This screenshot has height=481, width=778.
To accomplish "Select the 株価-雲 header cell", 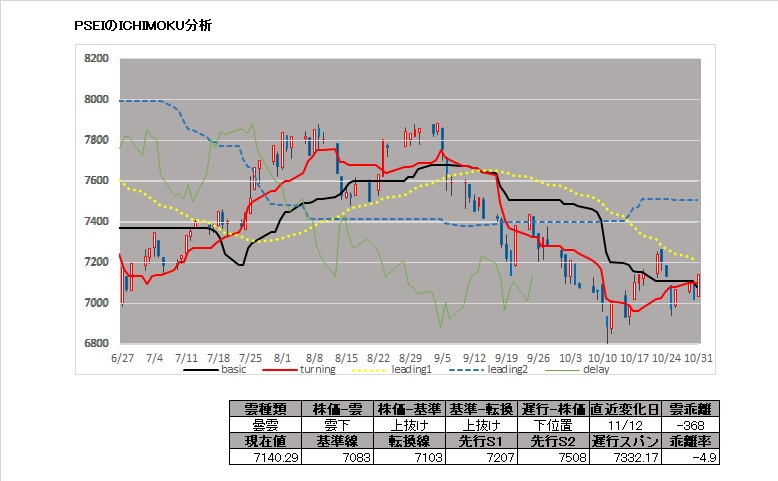I will tap(337, 409).
